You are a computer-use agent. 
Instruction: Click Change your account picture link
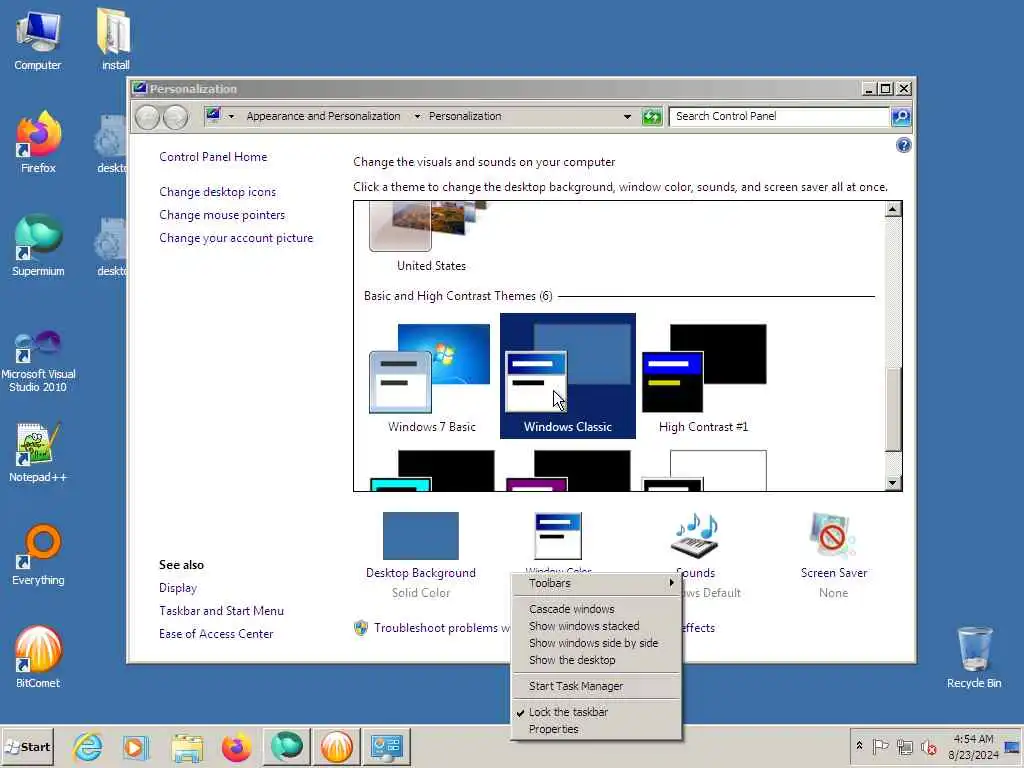click(x=236, y=238)
